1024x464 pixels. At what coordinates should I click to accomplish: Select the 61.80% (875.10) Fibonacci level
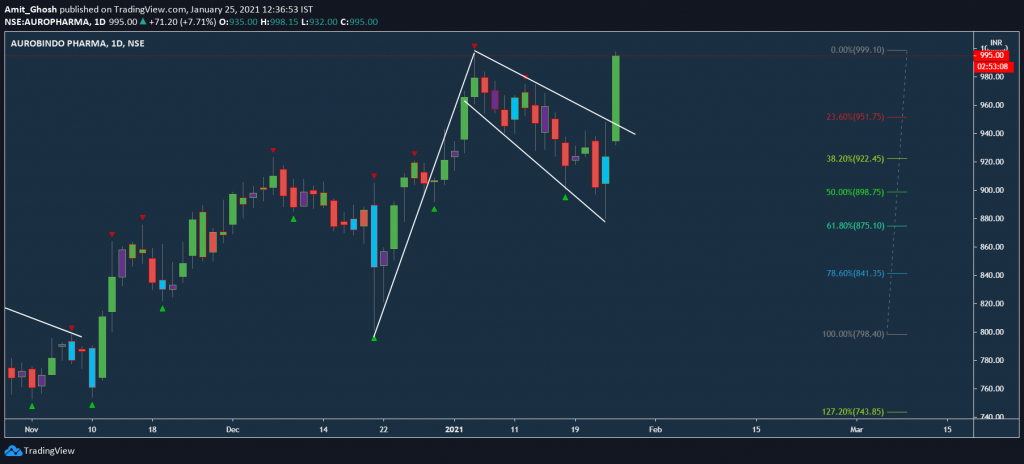click(x=852, y=226)
